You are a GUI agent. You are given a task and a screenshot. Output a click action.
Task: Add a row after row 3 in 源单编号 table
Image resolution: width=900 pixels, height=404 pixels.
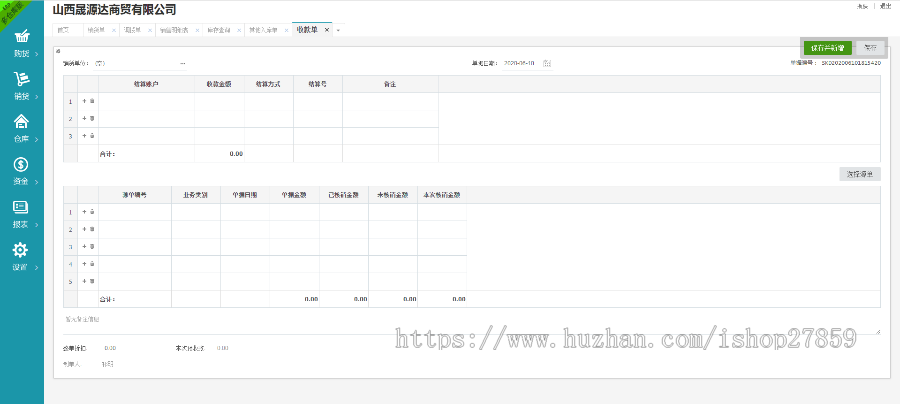click(x=84, y=246)
